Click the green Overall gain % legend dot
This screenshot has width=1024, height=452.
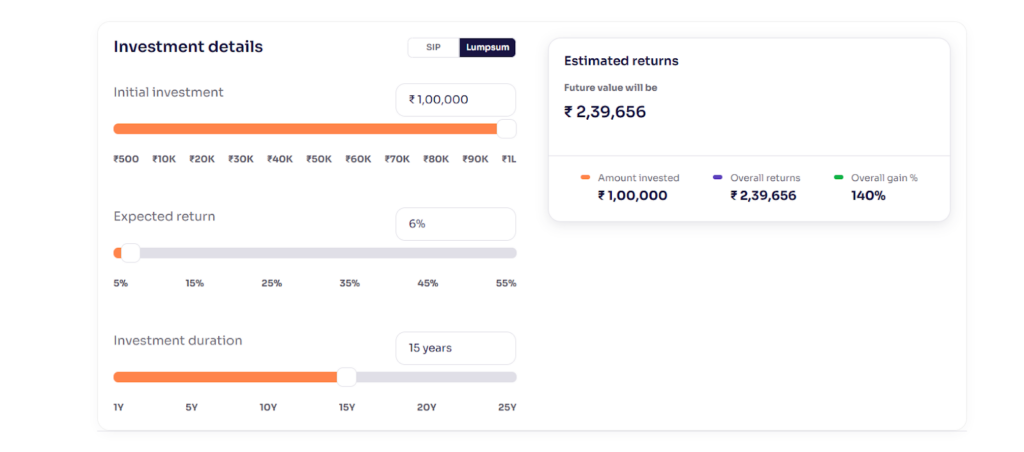pos(838,177)
